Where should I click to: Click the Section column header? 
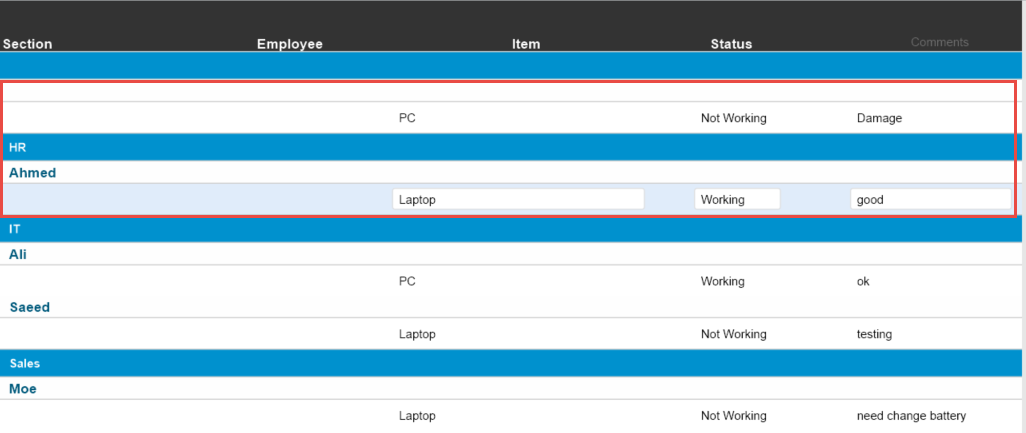pyautogui.click(x=27, y=44)
